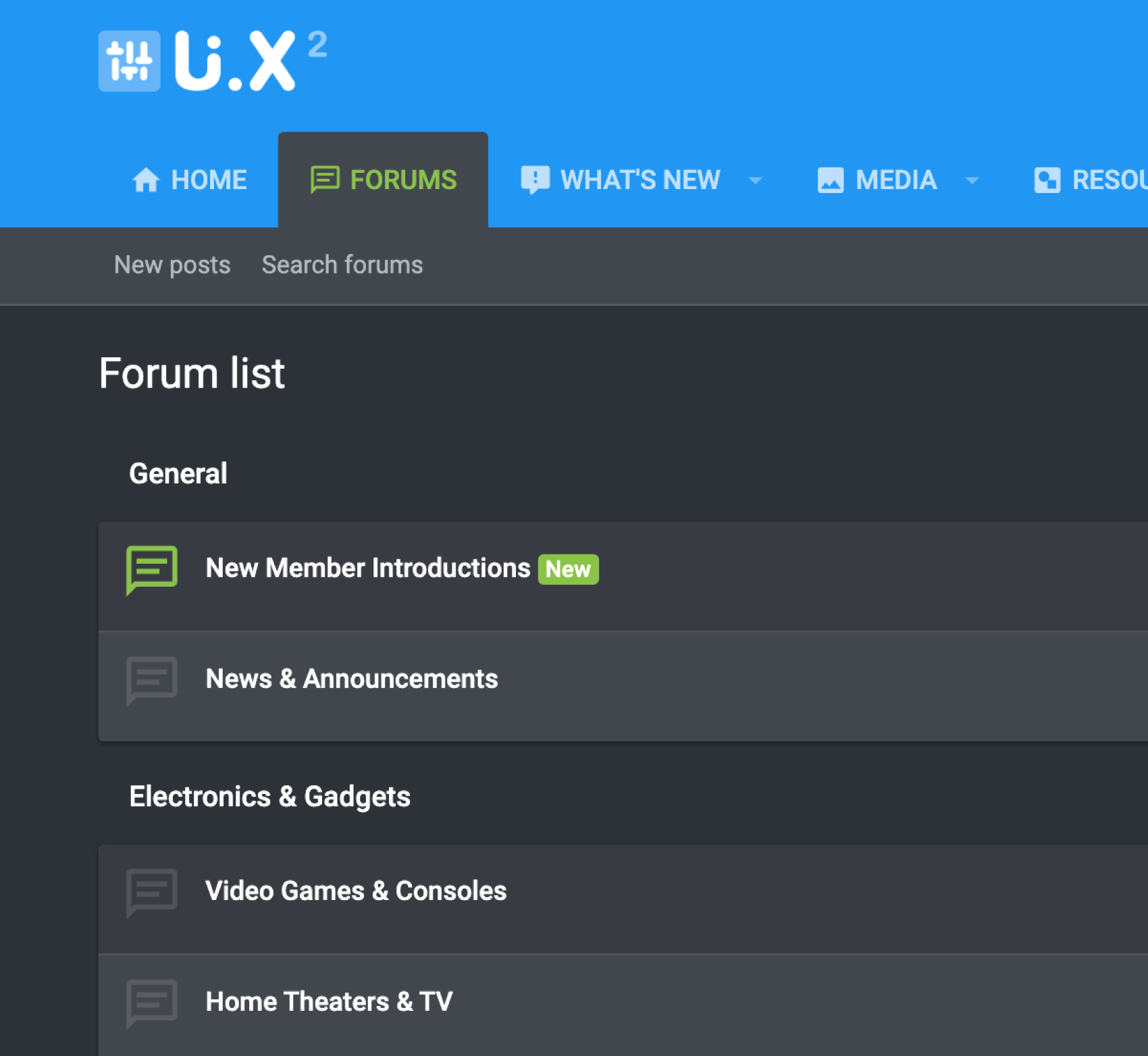
Task: Expand the Media dropdown arrow
Action: pyautogui.click(x=972, y=180)
